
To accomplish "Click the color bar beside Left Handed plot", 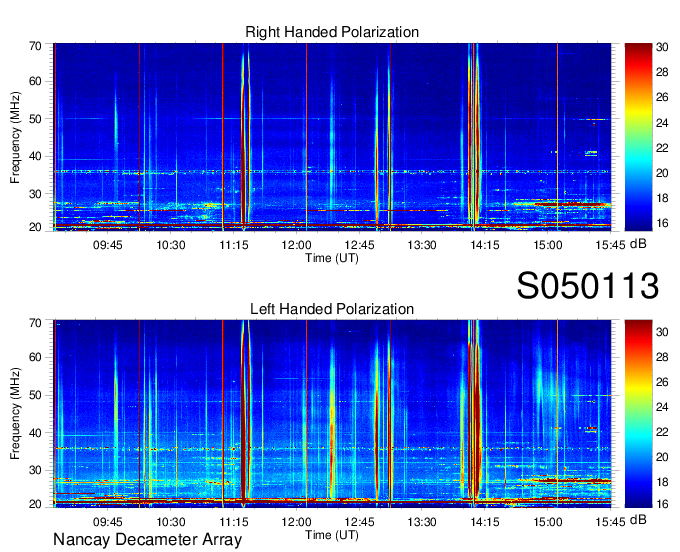I will pyautogui.click(x=638, y=414).
